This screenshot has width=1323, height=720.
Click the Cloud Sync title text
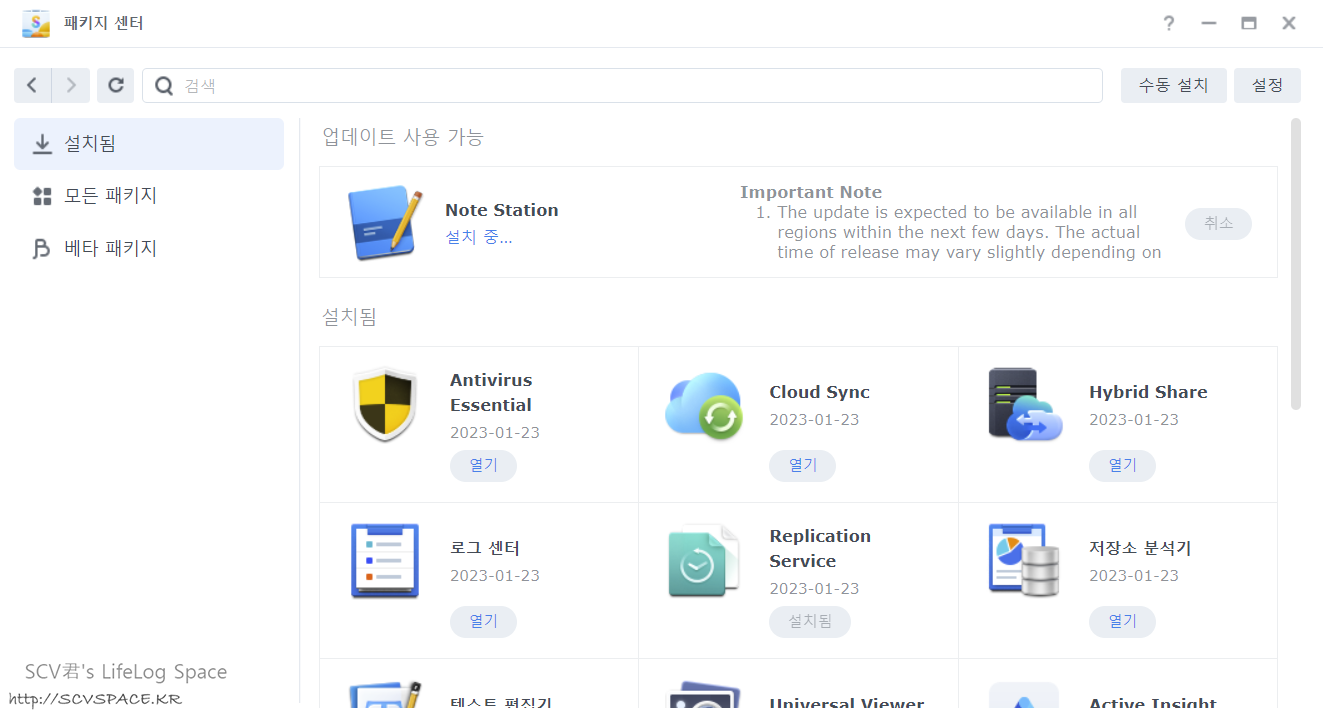[819, 392]
